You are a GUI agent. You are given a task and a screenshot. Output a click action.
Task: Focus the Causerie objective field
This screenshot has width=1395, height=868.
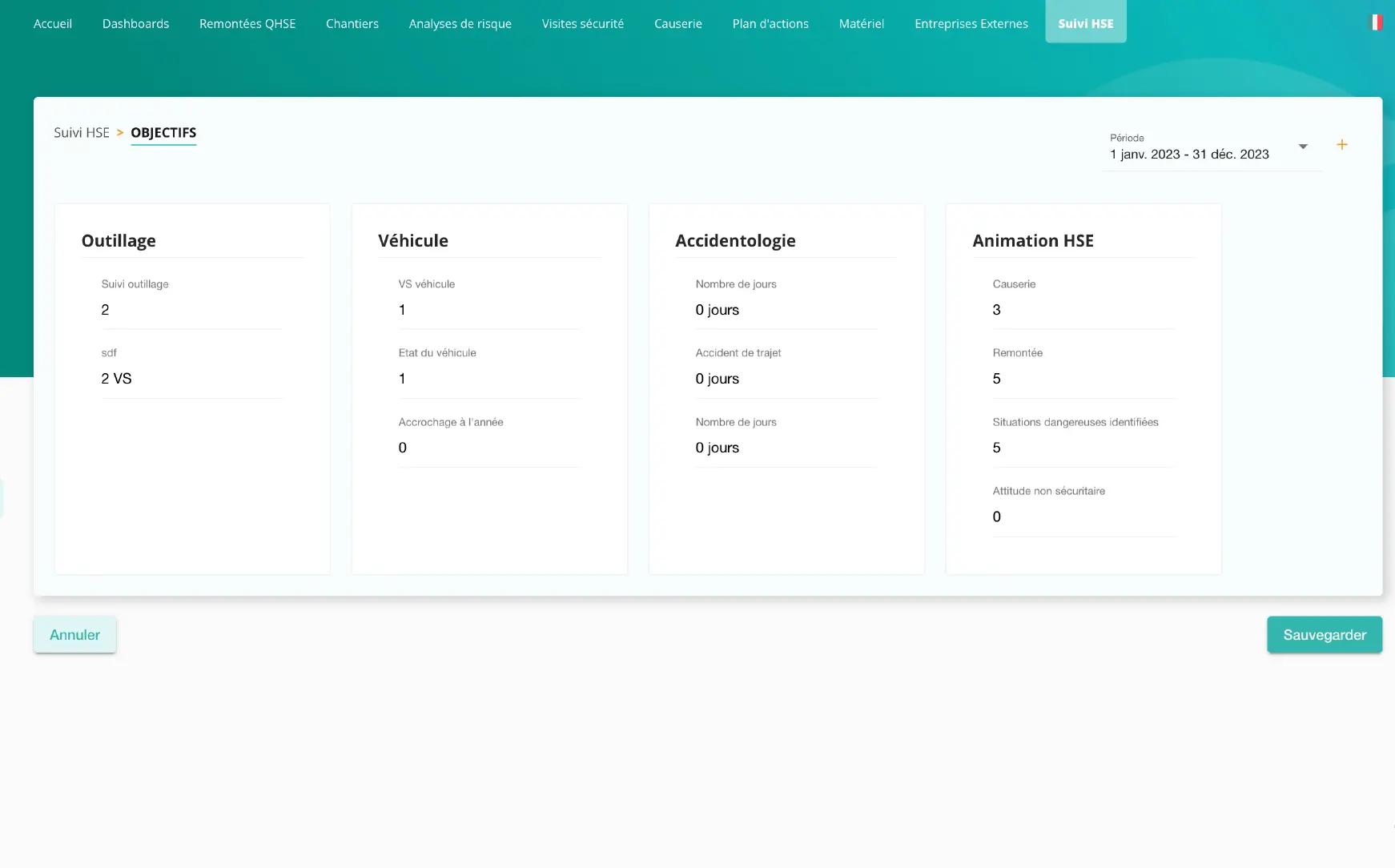1083,310
